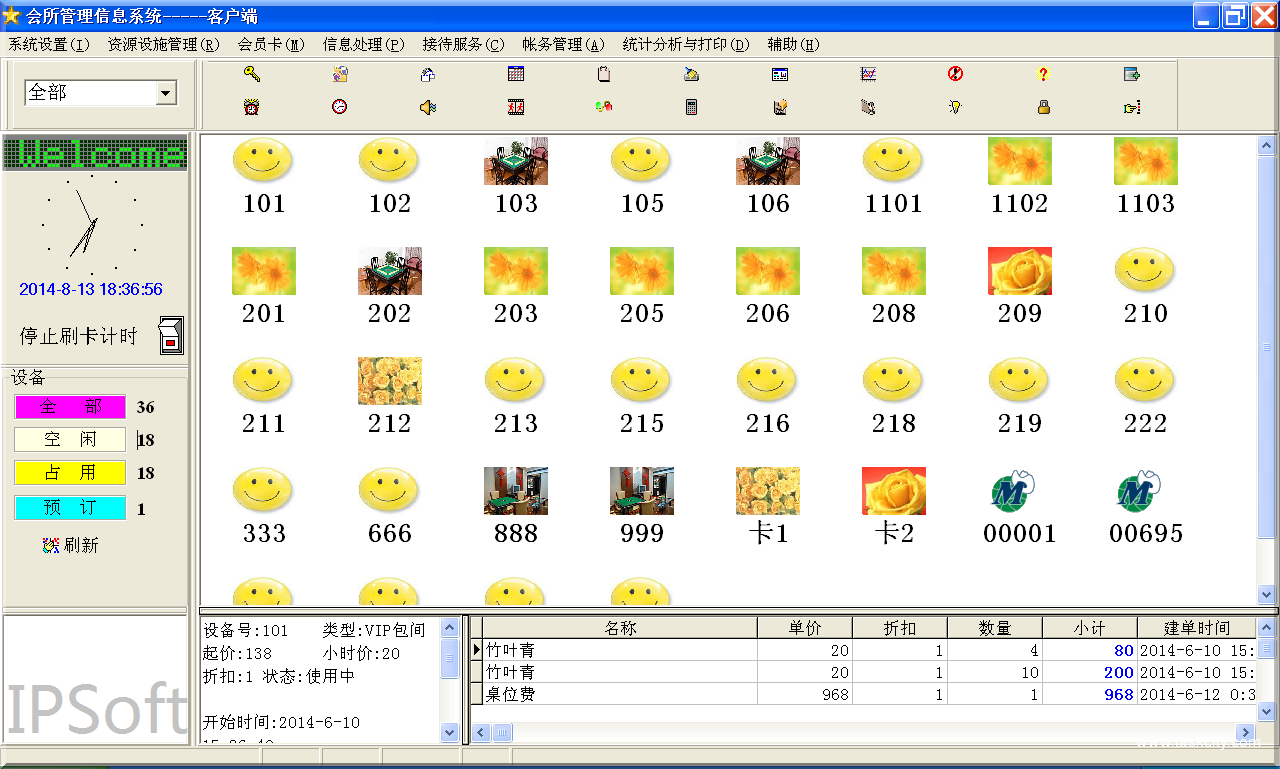Click the exit-door icon at toolbar end
Screen dimensions: 1280x769
coord(1132,74)
